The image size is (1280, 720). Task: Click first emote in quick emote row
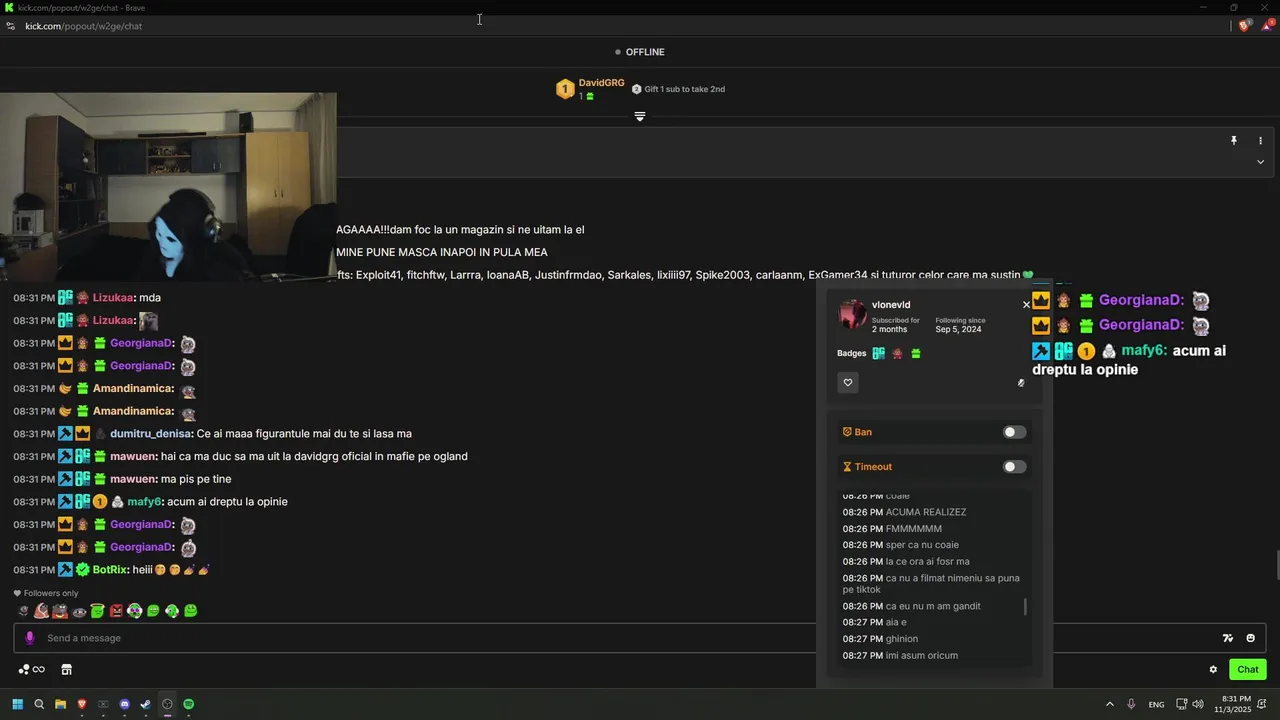(23, 611)
